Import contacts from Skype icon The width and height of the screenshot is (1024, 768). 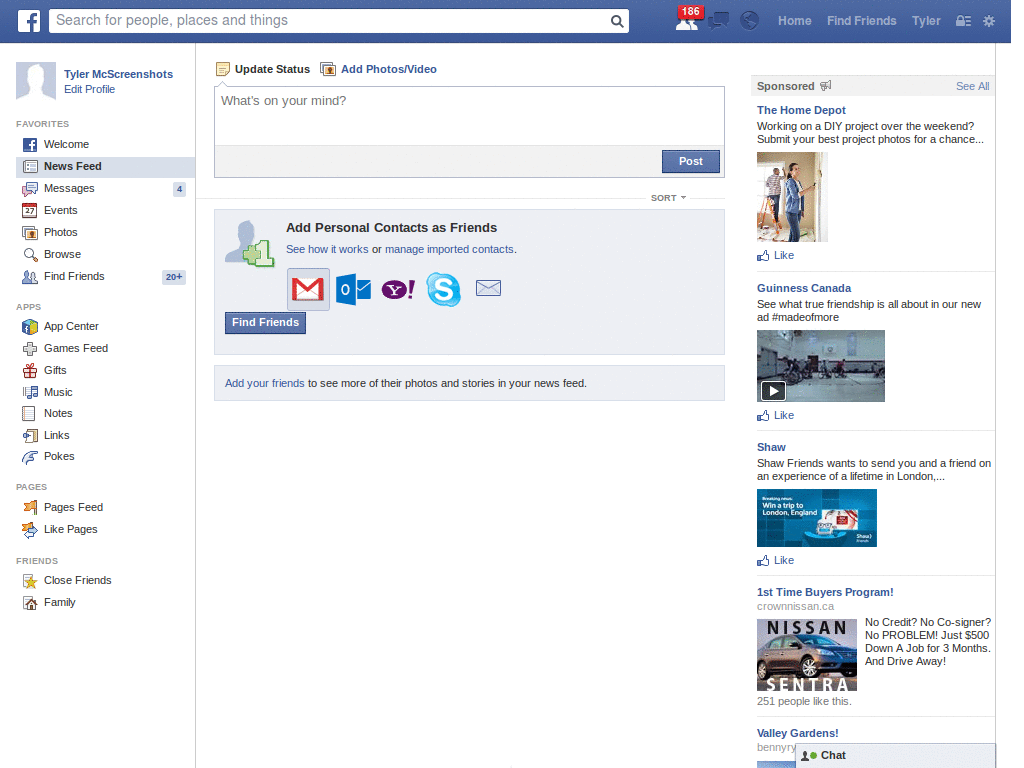point(443,289)
